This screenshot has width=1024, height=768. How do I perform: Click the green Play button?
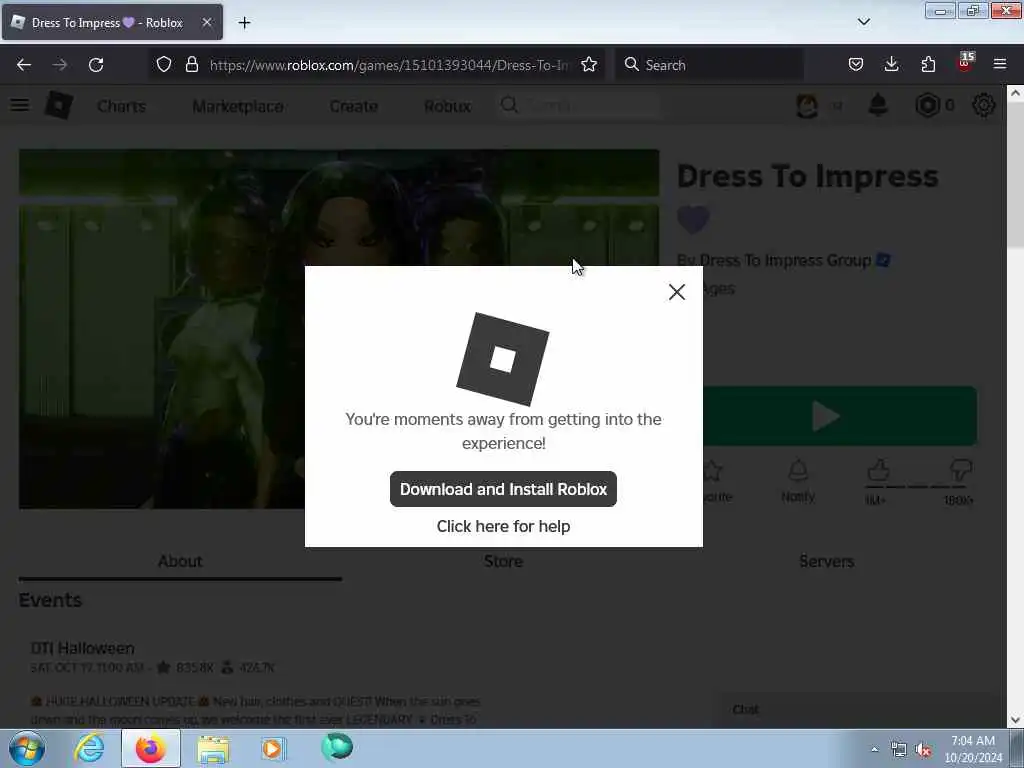(840, 416)
